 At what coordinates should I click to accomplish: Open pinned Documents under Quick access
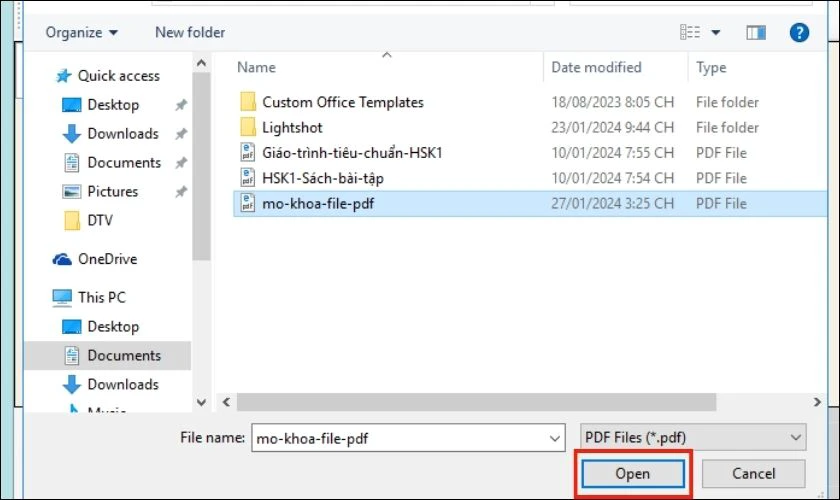pyautogui.click(x=124, y=162)
